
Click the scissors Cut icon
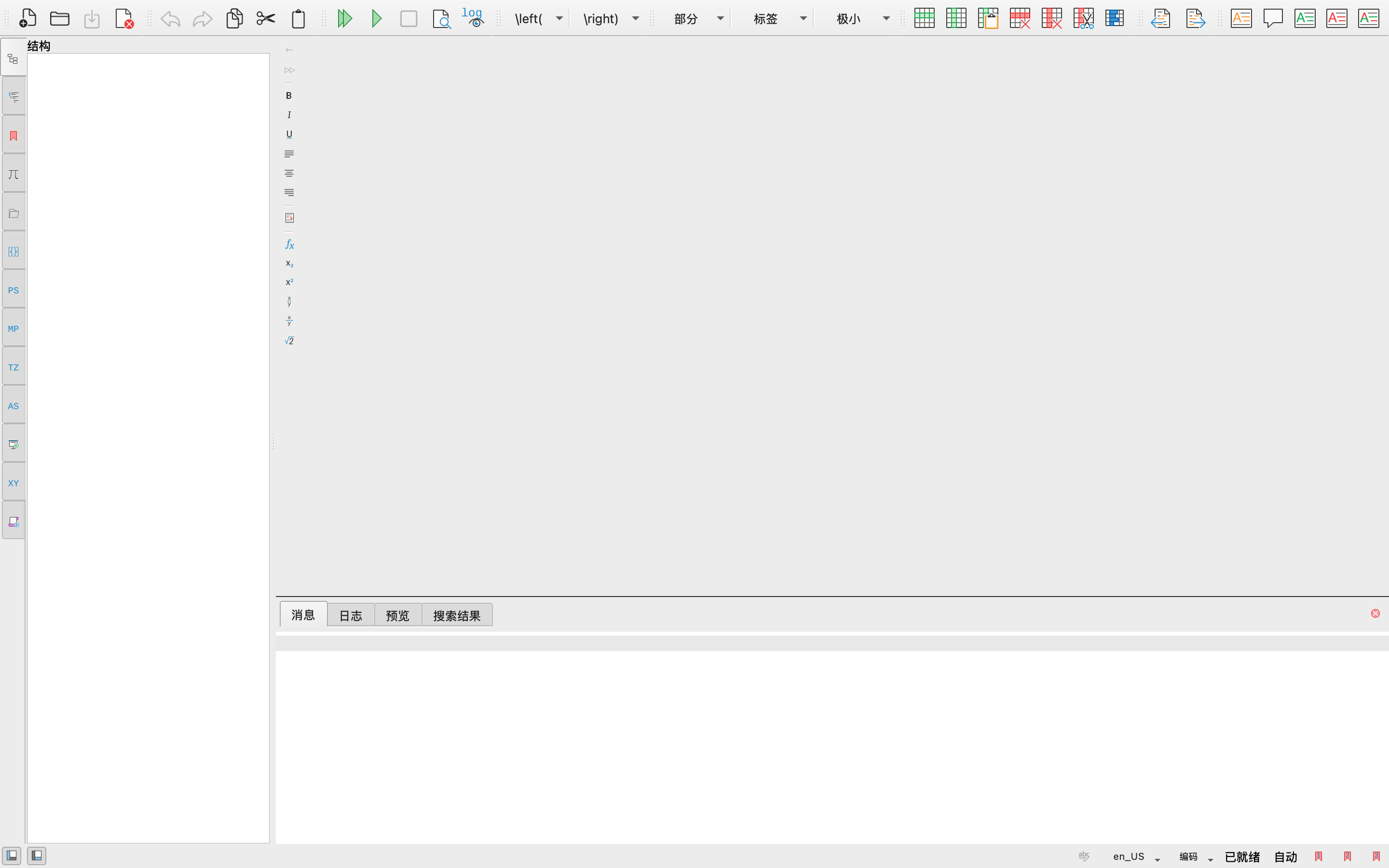pyautogui.click(x=266, y=19)
